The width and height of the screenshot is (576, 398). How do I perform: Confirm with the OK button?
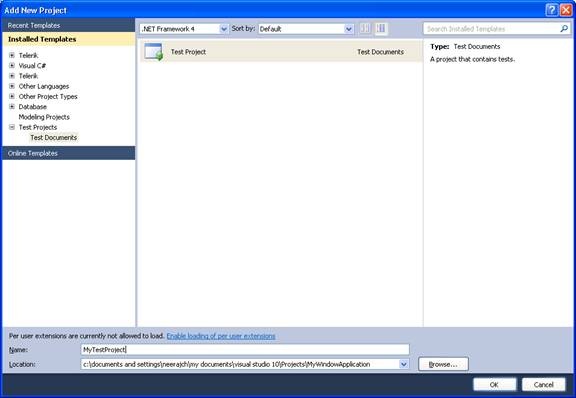494,384
